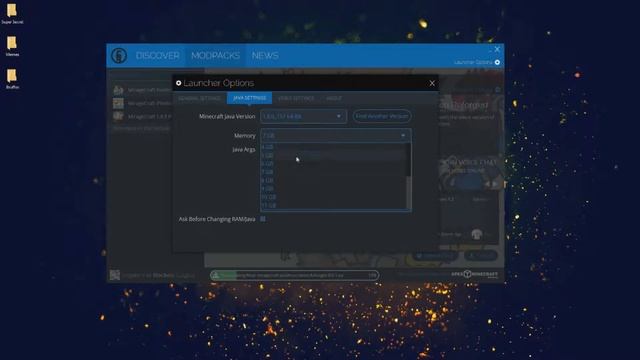The image size is (640, 360).
Task: Choose 9 GB in the memory list
Action: (x=333, y=189)
